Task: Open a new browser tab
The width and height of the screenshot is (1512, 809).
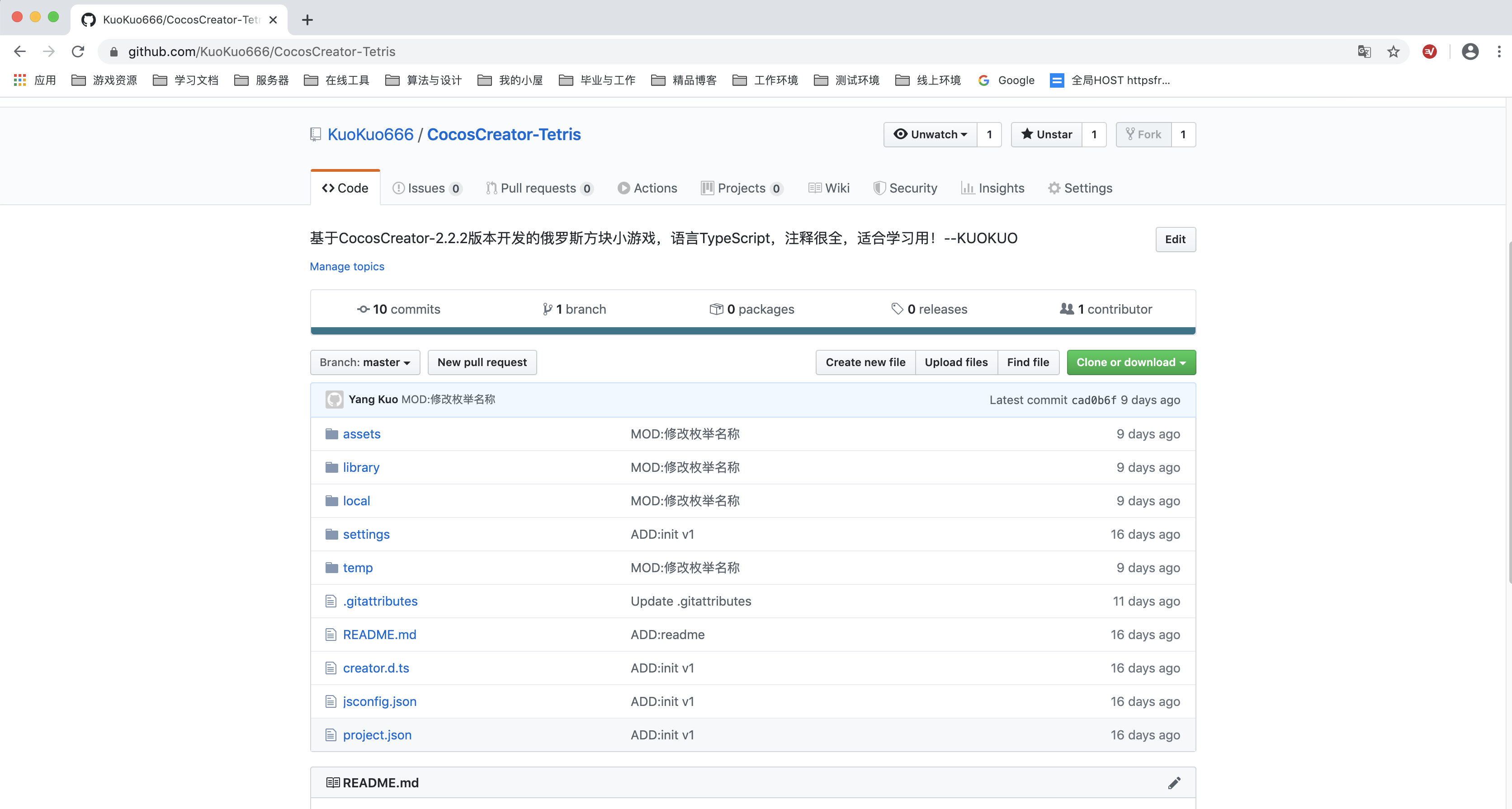Action: 307,20
